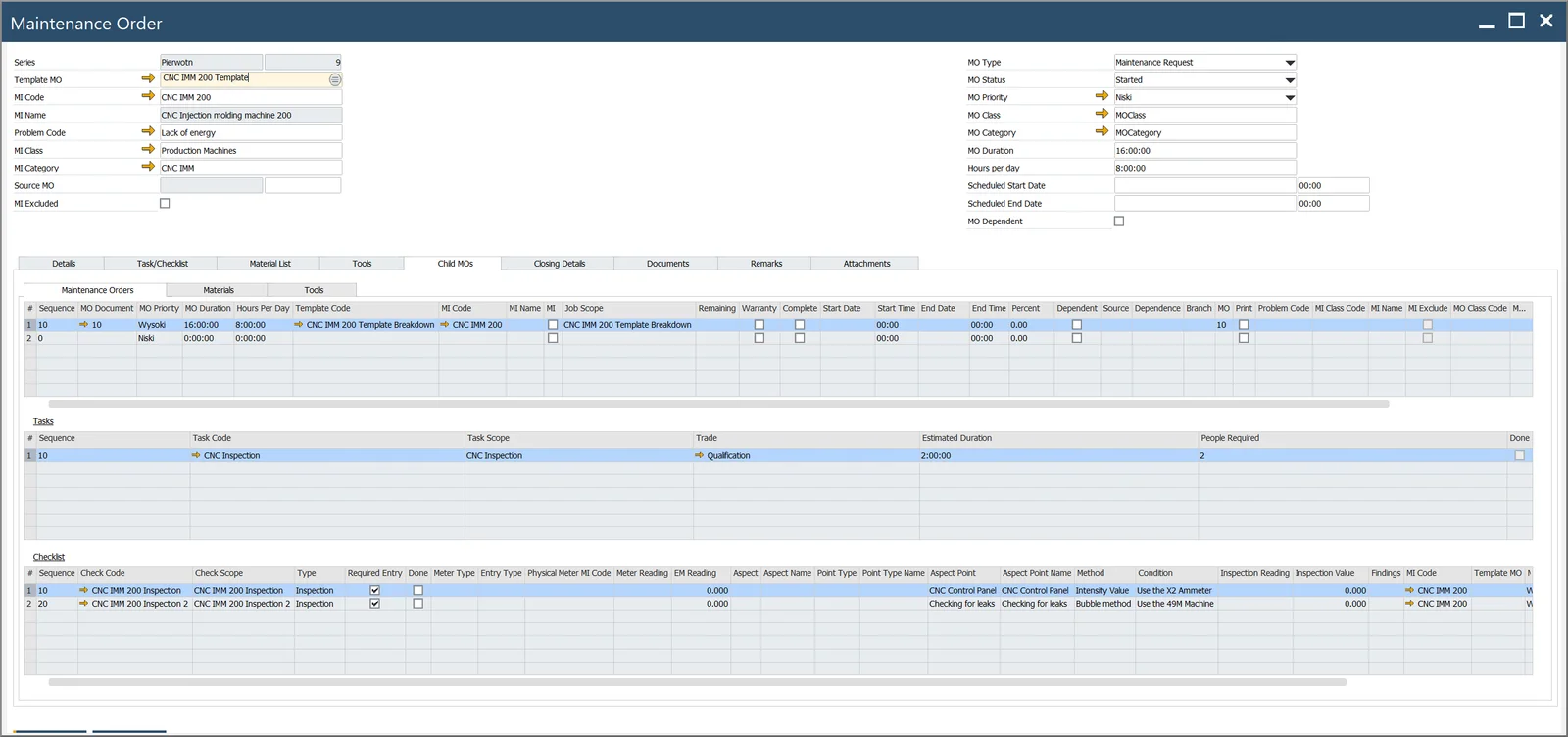Tick the Print checkbox in maintenance order row 1
The height and width of the screenshot is (737, 1568).
pos(1244,325)
